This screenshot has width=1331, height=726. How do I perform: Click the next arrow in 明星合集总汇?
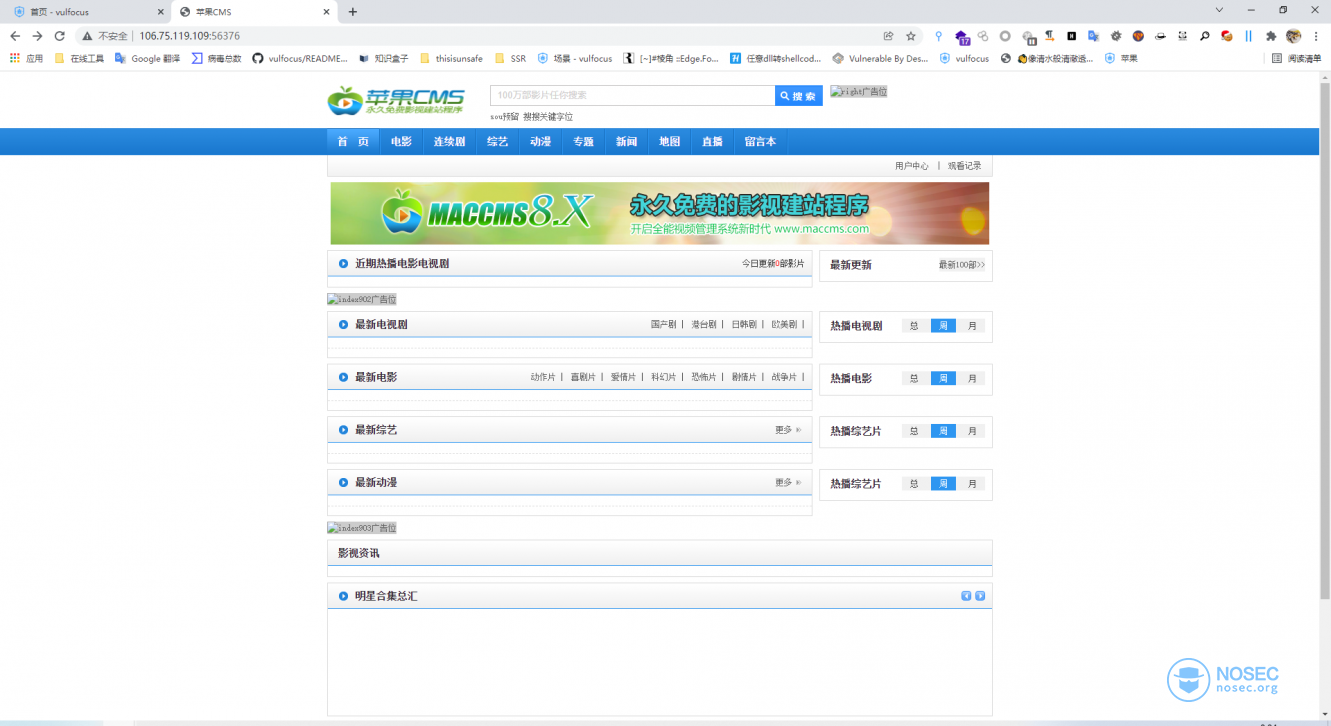tap(980, 596)
